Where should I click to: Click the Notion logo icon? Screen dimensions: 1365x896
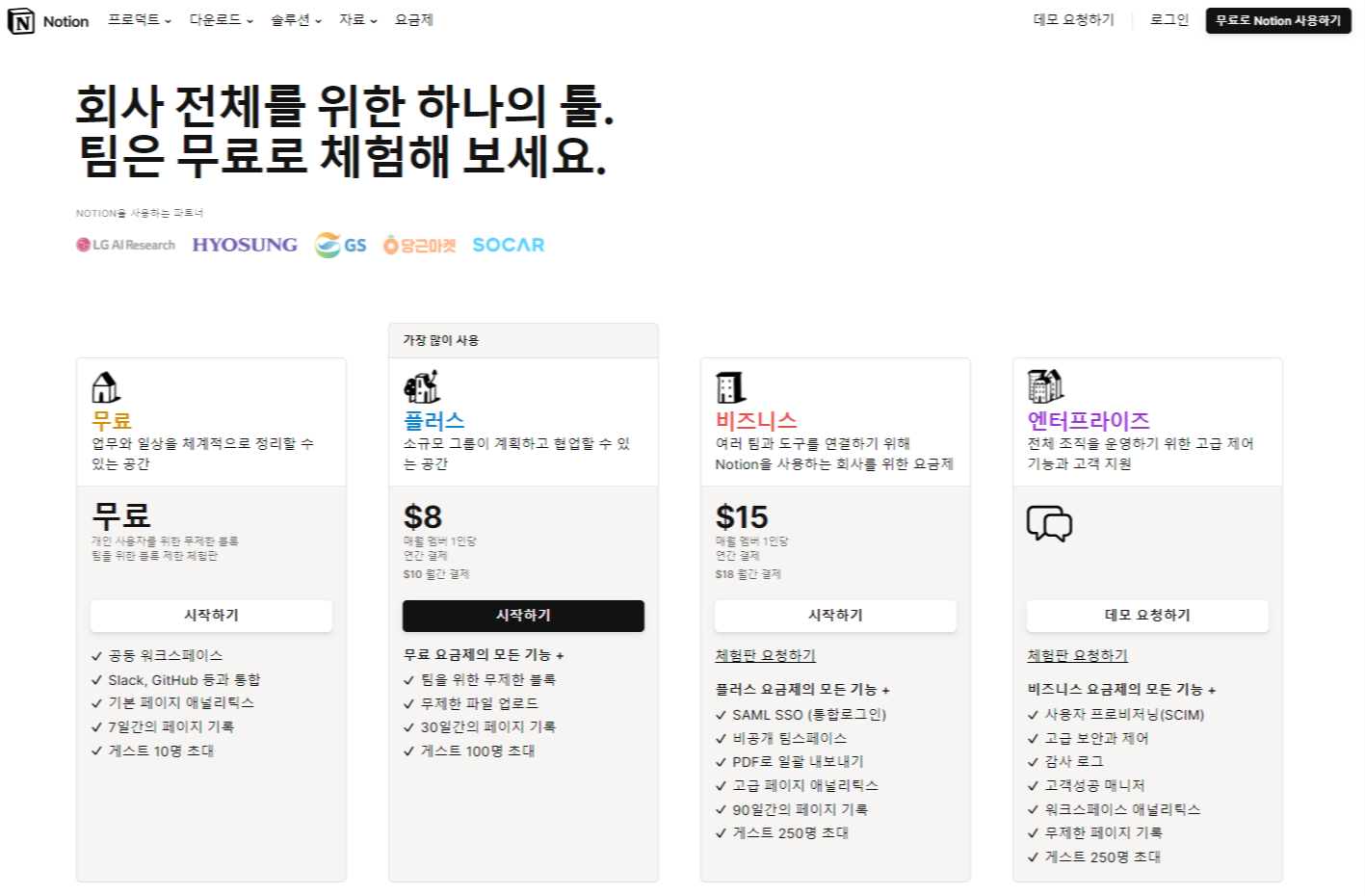click(x=21, y=21)
